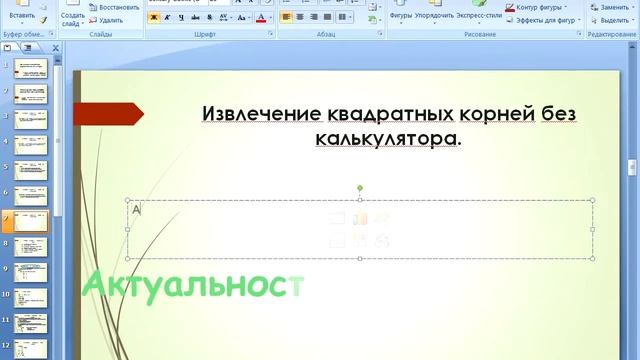Viewport: 640px width, 360px height.
Task: Switch to the Outline tab
Action: 28,48
